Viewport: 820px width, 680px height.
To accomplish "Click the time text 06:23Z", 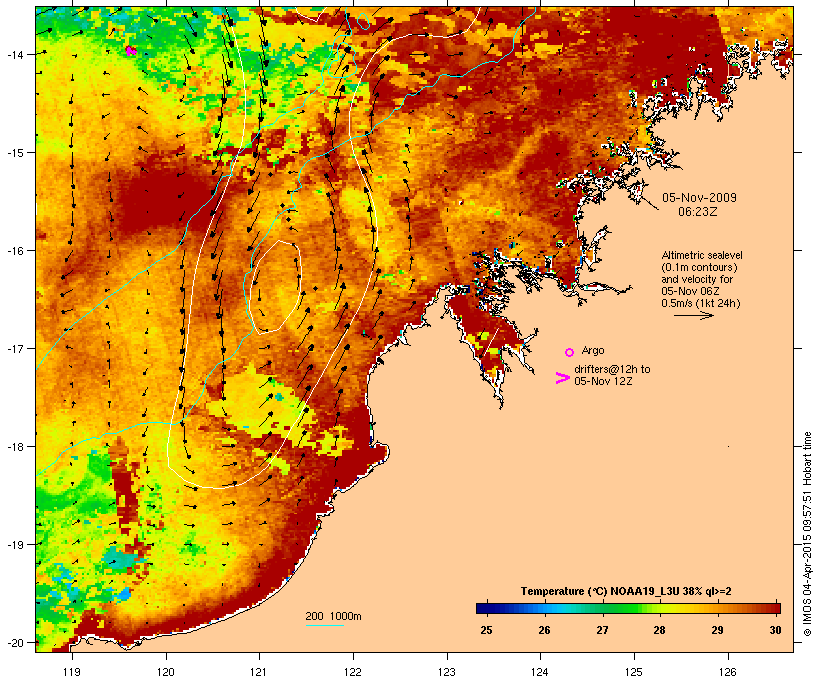I will [698, 212].
